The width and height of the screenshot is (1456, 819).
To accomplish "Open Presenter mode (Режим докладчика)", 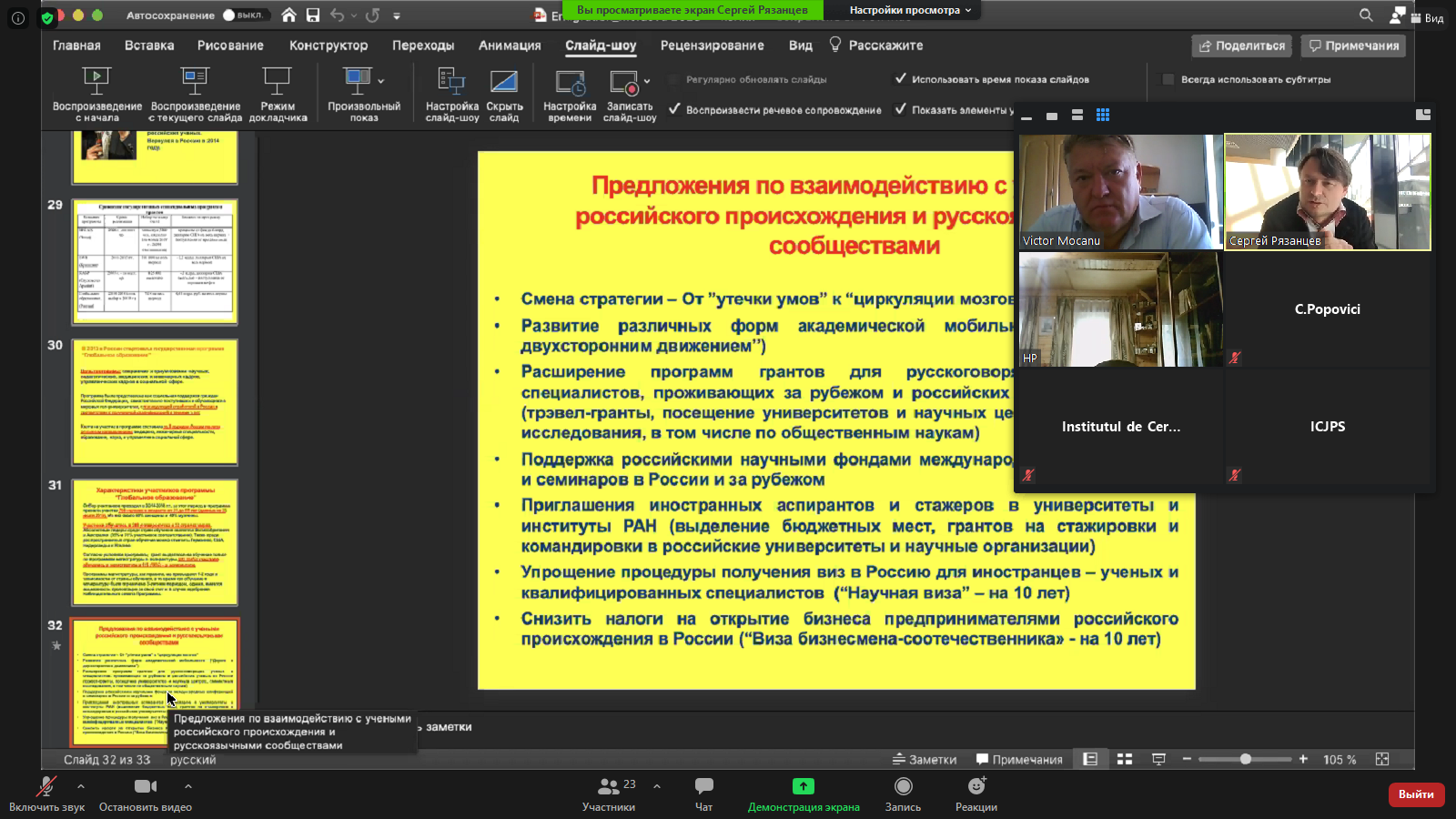I will click(x=278, y=94).
